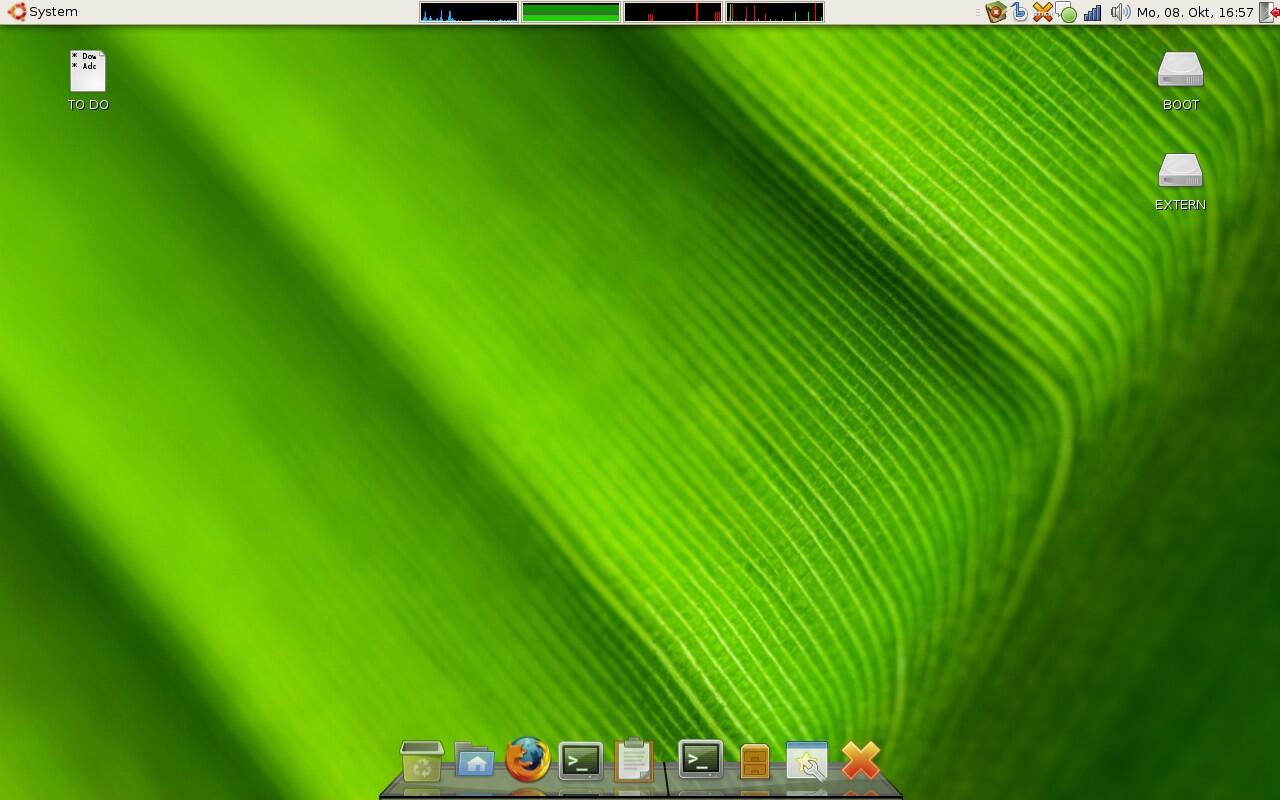This screenshot has width=1280, height=800.
Task: Click the green dot status tray icon
Action: click(x=1067, y=13)
